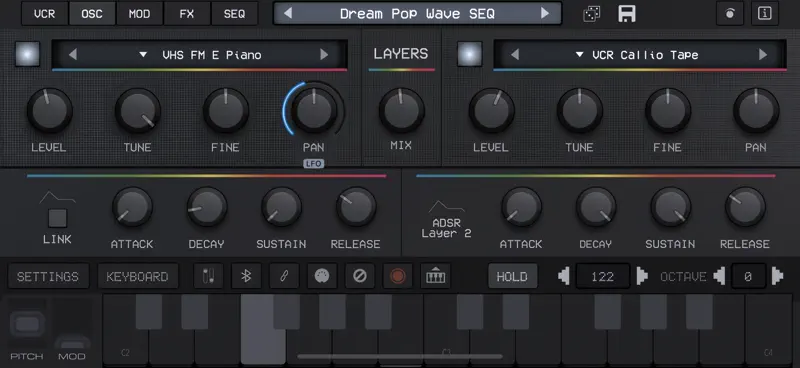
Task: Toggle layer 1 glowing power button
Action: click(28, 54)
